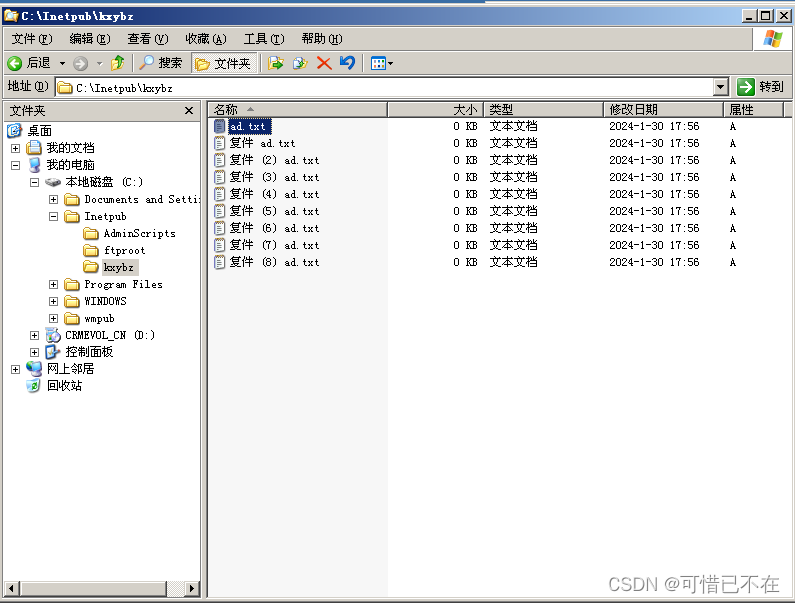The image size is (795, 603).
Task: Toggle the Folders (文件夹) pane button
Action: [x=223, y=63]
